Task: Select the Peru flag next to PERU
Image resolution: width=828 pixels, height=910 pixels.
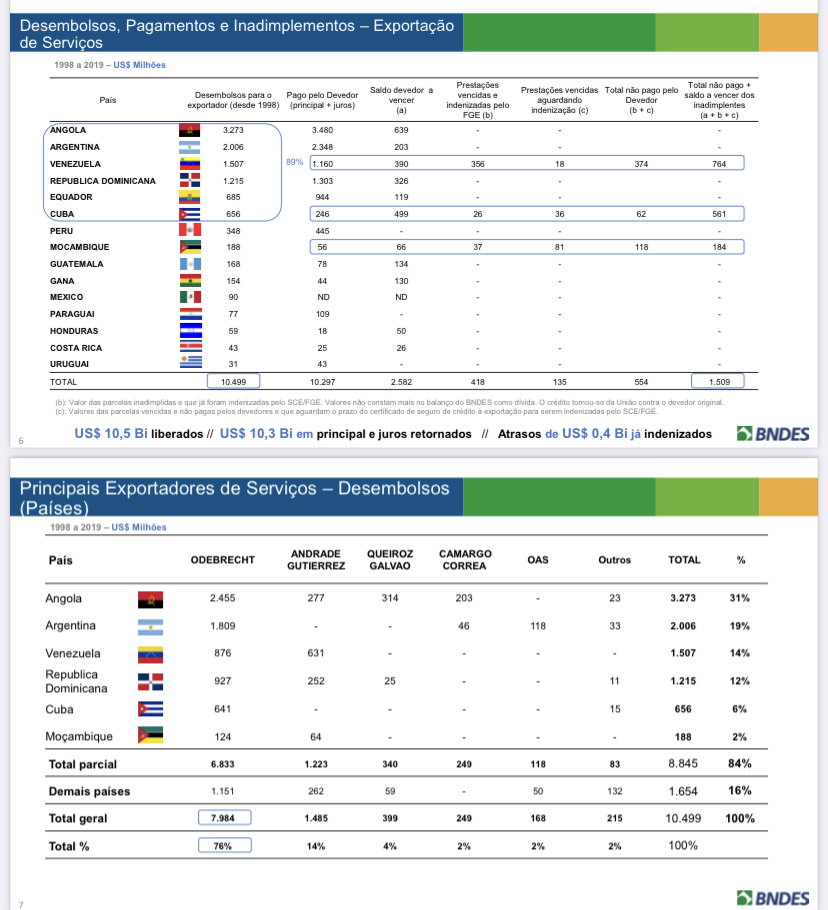Action: (x=190, y=230)
